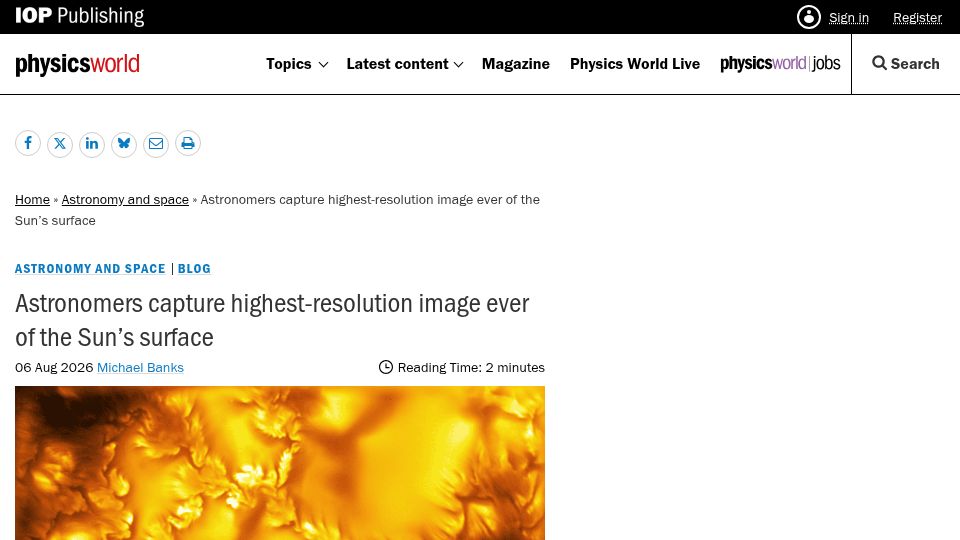
Task: Share article by email icon
Action: [x=156, y=143]
